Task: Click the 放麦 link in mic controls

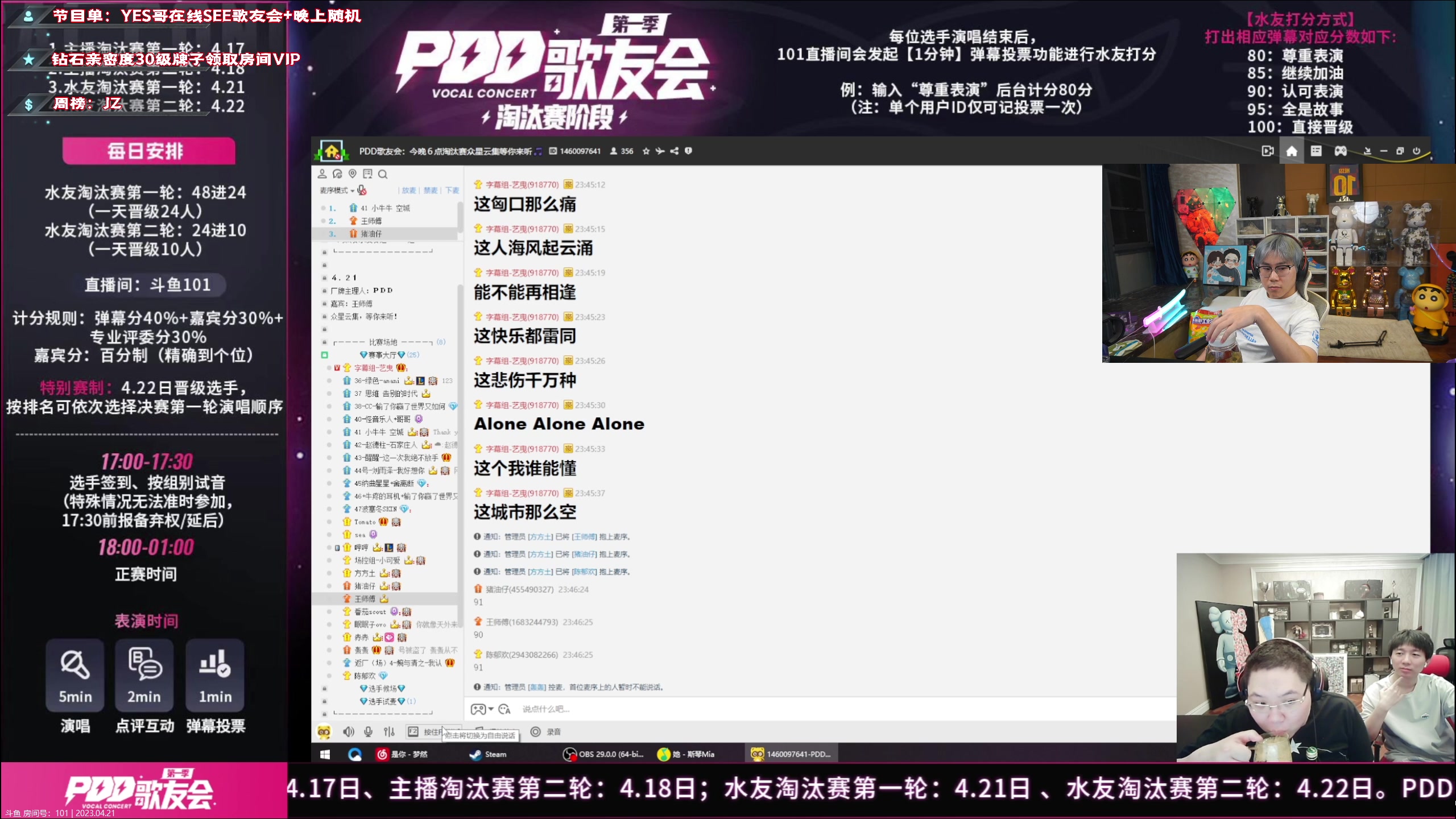Action: [x=408, y=191]
